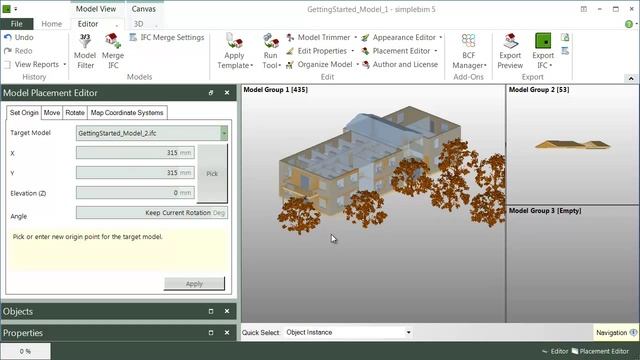This screenshot has height=360, width=640.
Task: Close the Properties panel
Action: (227, 333)
